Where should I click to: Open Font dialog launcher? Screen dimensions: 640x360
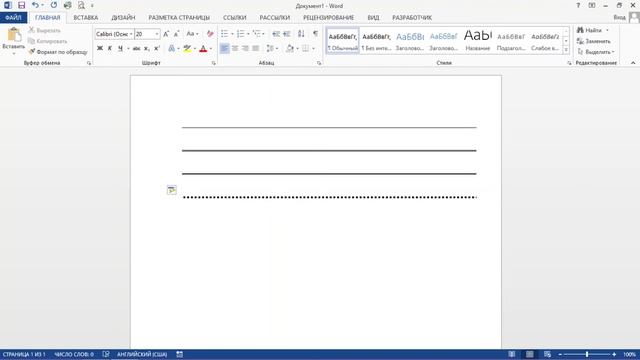click(x=213, y=63)
